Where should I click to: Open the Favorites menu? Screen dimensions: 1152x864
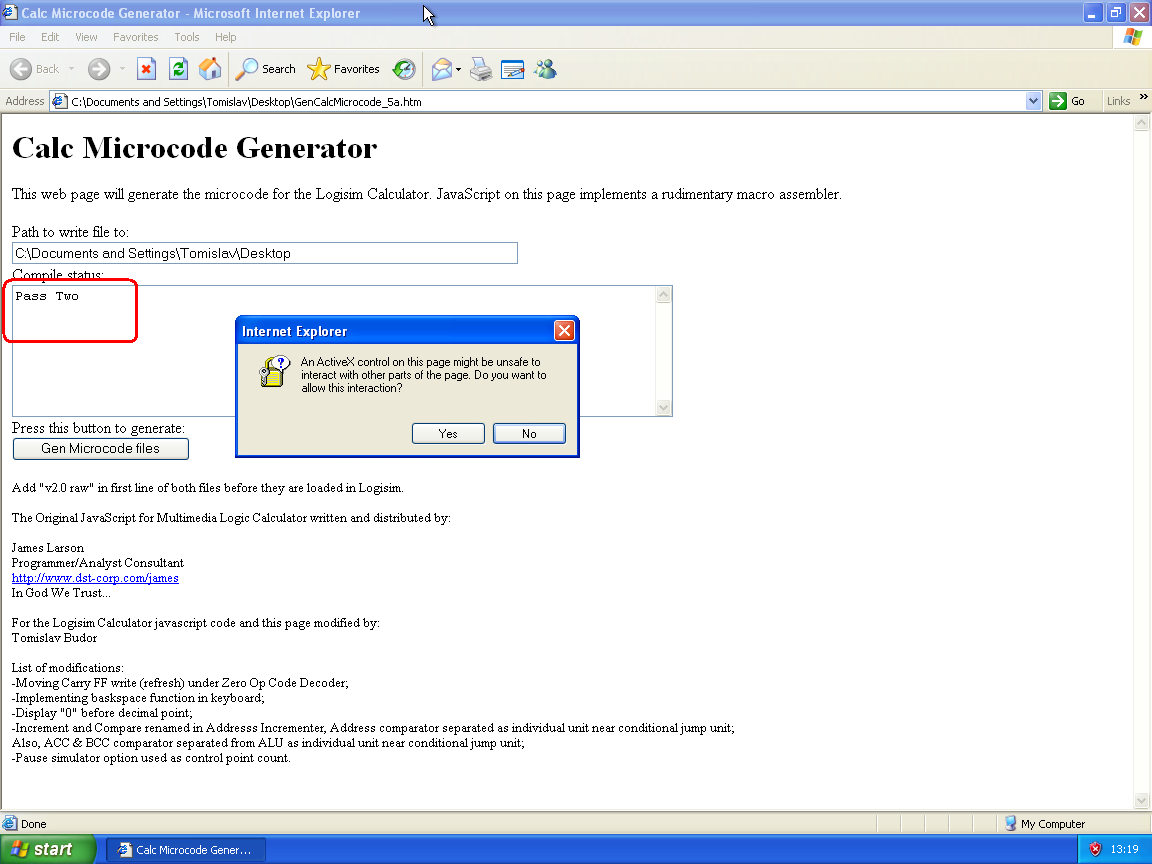click(x=135, y=37)
